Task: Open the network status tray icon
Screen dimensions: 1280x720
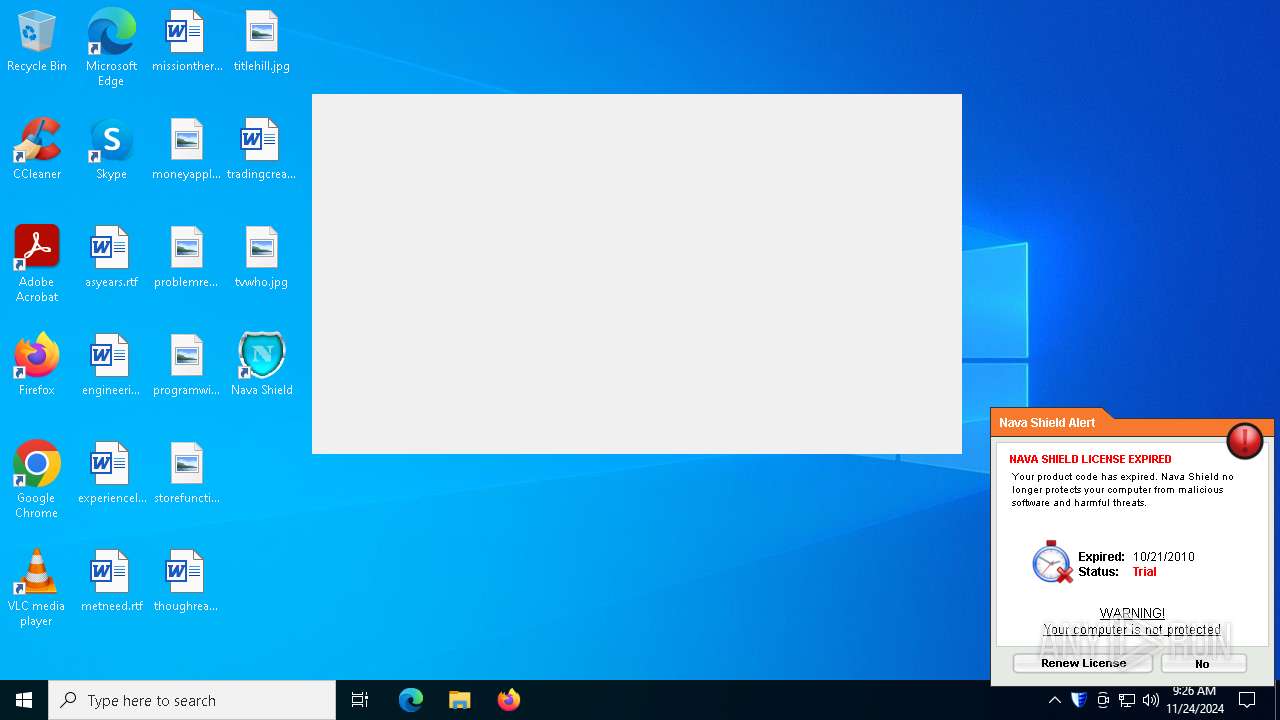Action: click(1127, 700)
